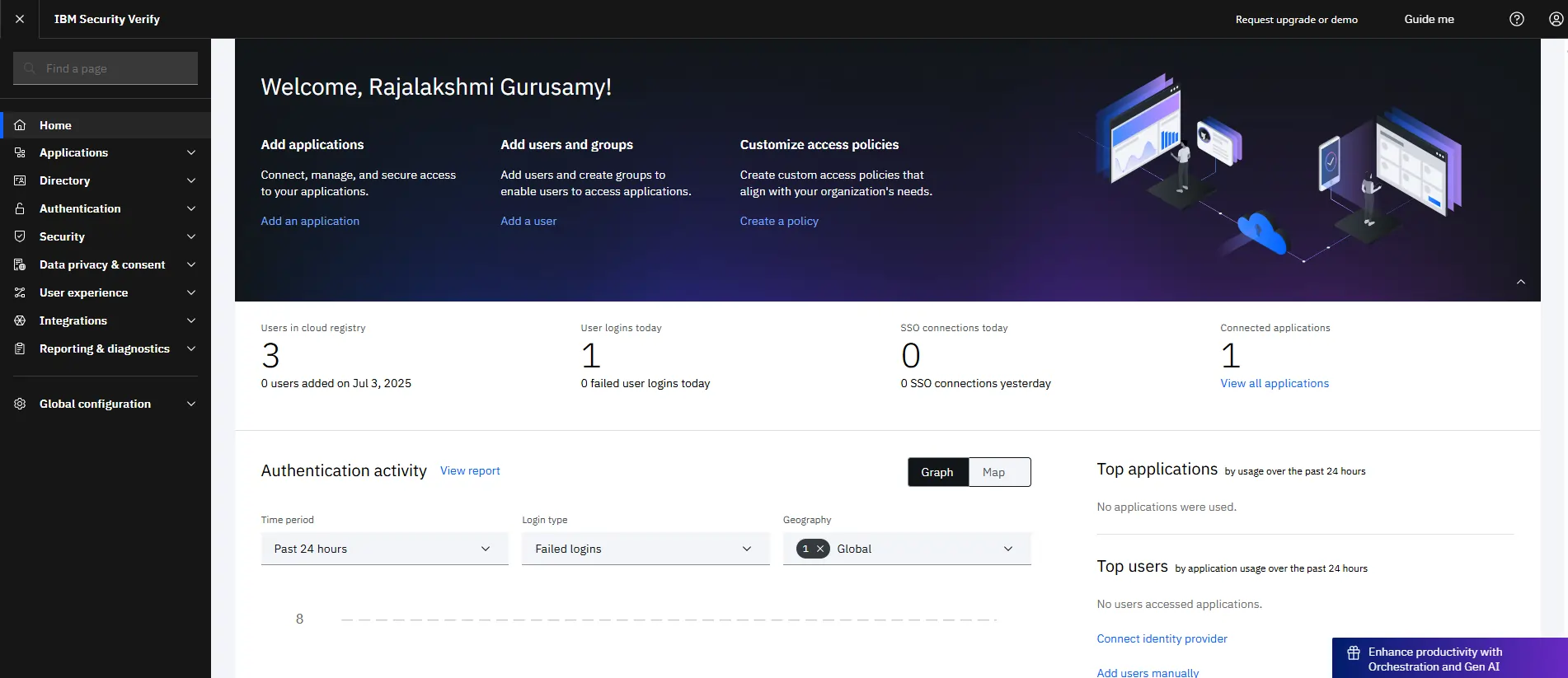Switch to Graph view
Image resolution: width=1568 pixels, height=678 pixels.
pyautogui.click(x=938, y=472)
